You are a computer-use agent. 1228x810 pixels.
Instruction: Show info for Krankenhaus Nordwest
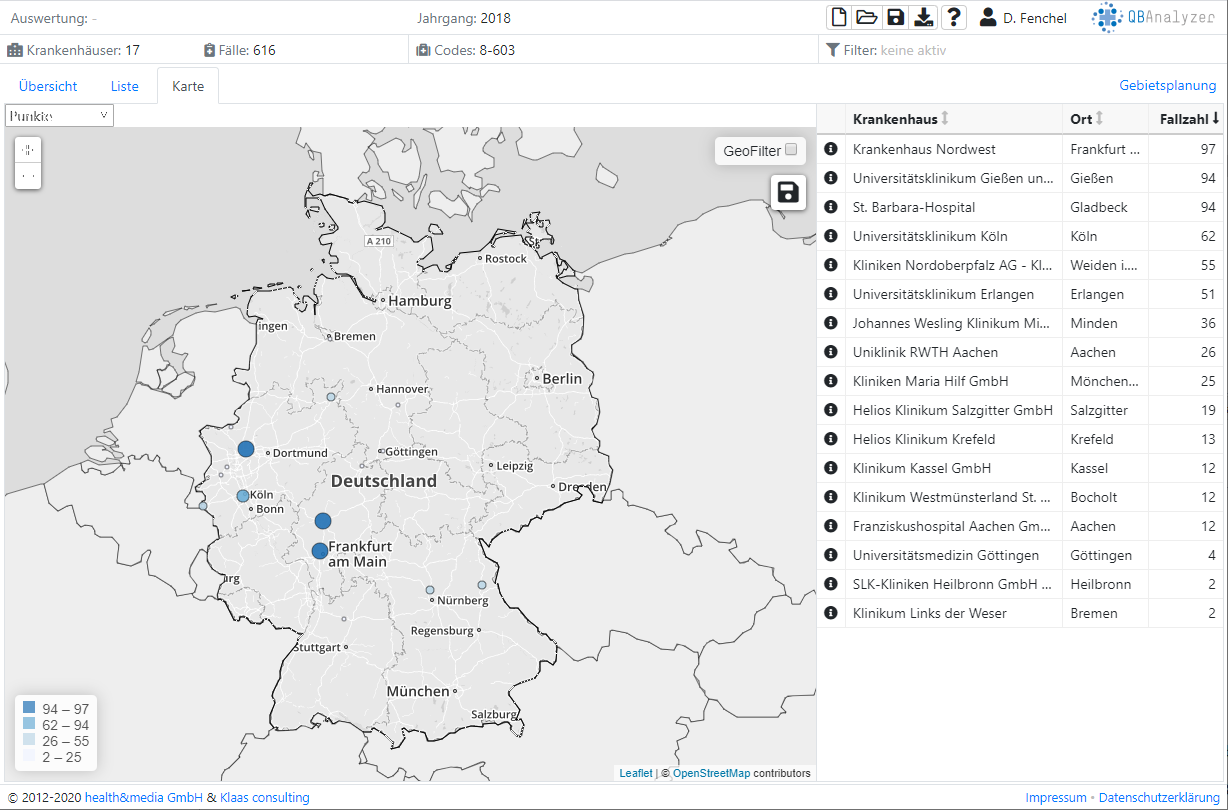pyautogui.click(x=830, y=149)
